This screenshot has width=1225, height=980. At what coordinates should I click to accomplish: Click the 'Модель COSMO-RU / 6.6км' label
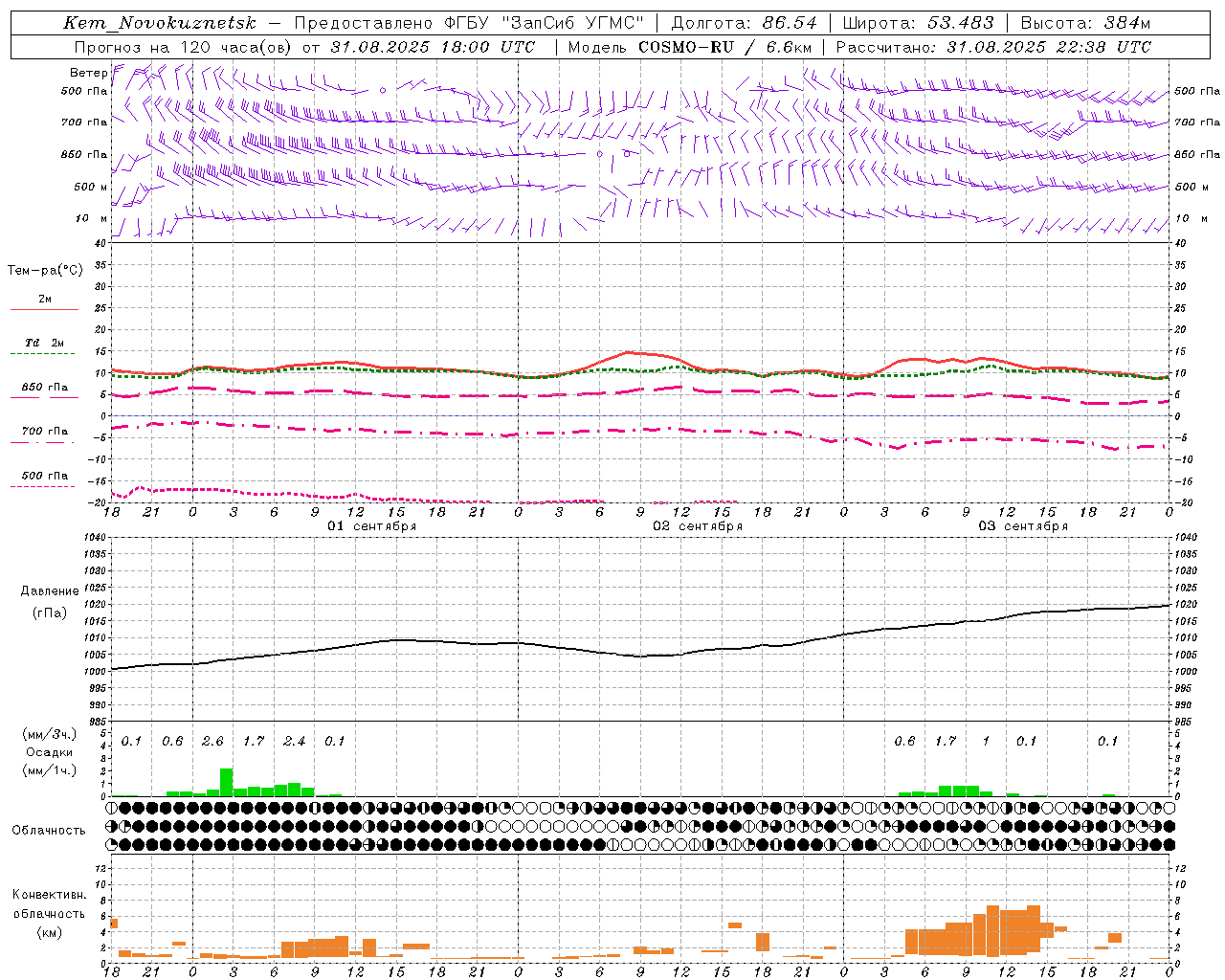(689, 47)
